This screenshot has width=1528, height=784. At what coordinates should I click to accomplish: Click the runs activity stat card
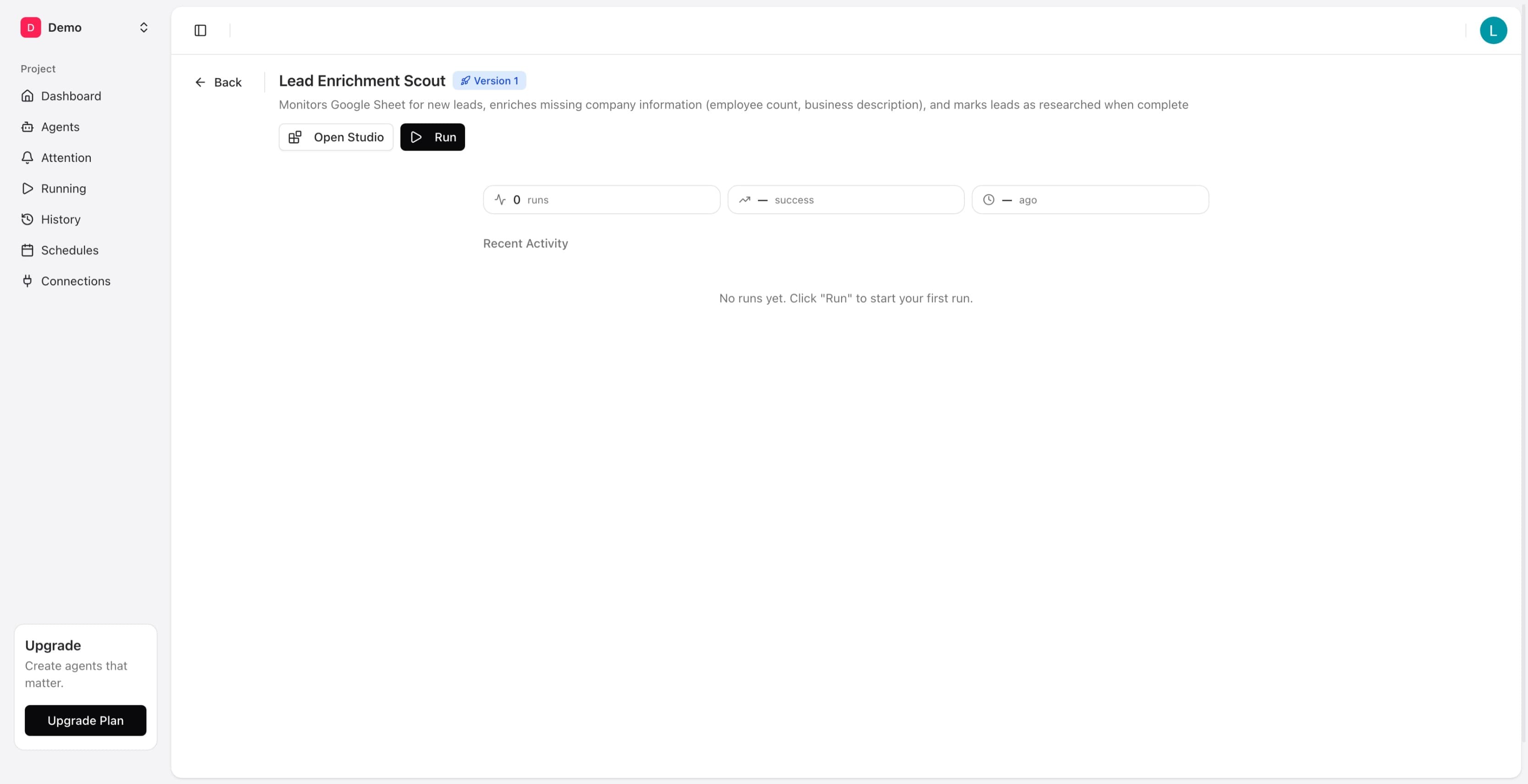tap(601, 199)
